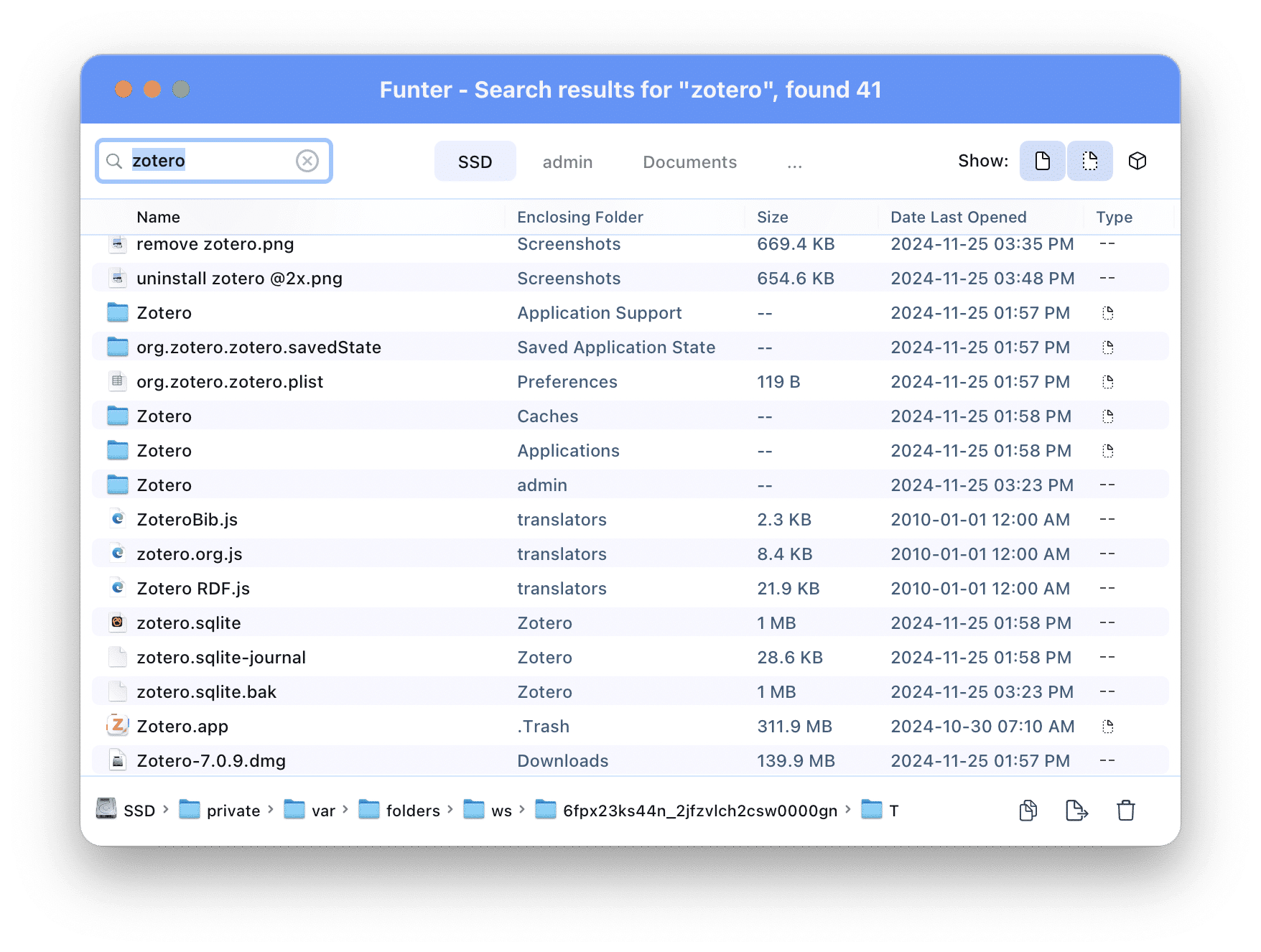This screenshot has height=952, width=1261.
Task: Click the 669.4 KB size cell
Action: tap(796, 244)
